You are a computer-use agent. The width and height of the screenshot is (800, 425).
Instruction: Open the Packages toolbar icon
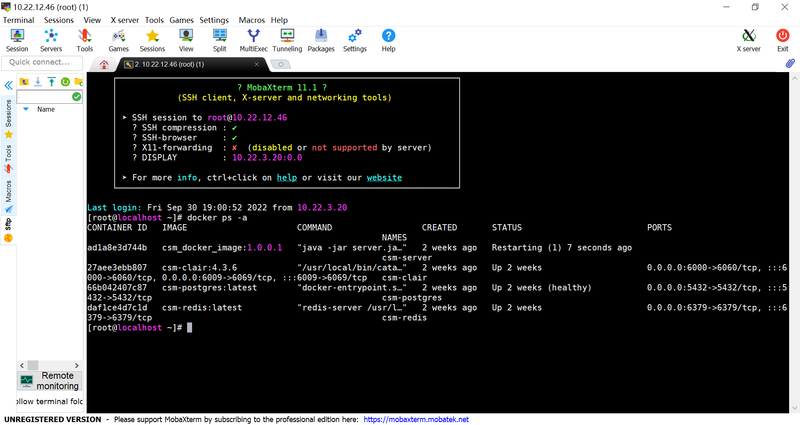(321, 40)
